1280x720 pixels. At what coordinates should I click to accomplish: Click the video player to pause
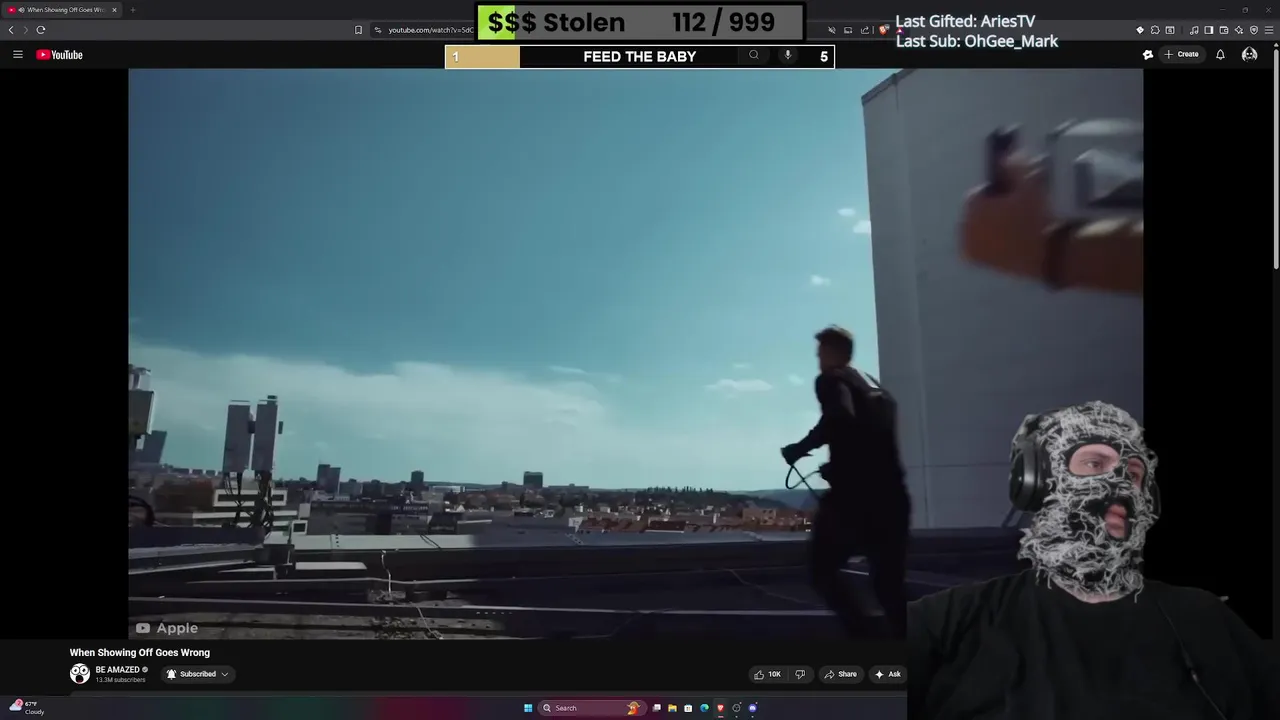tap(635, 354)
